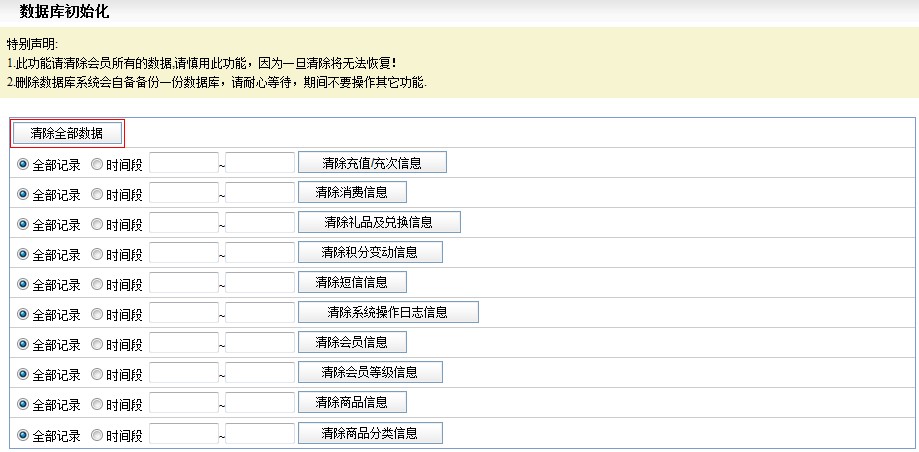The image size is (919, 452).
Task: Click the 清除积分变动信息 button
Action: click(x=370, y=252)
